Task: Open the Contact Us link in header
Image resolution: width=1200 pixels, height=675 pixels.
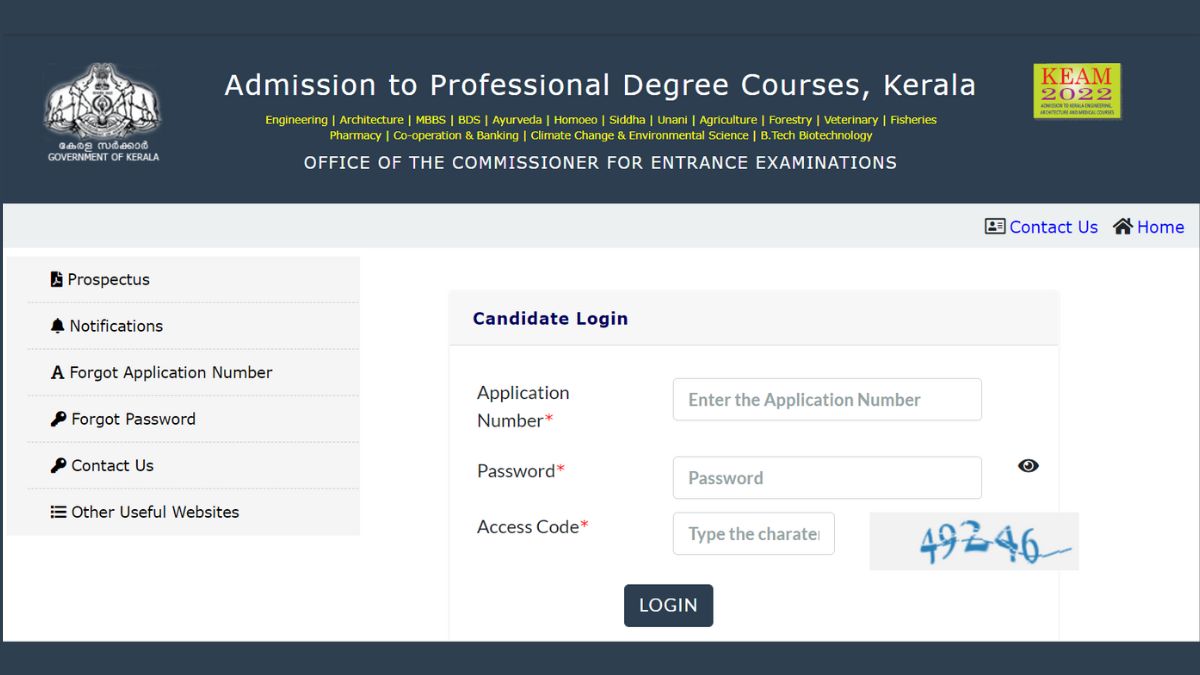Action: (1053, 227)
